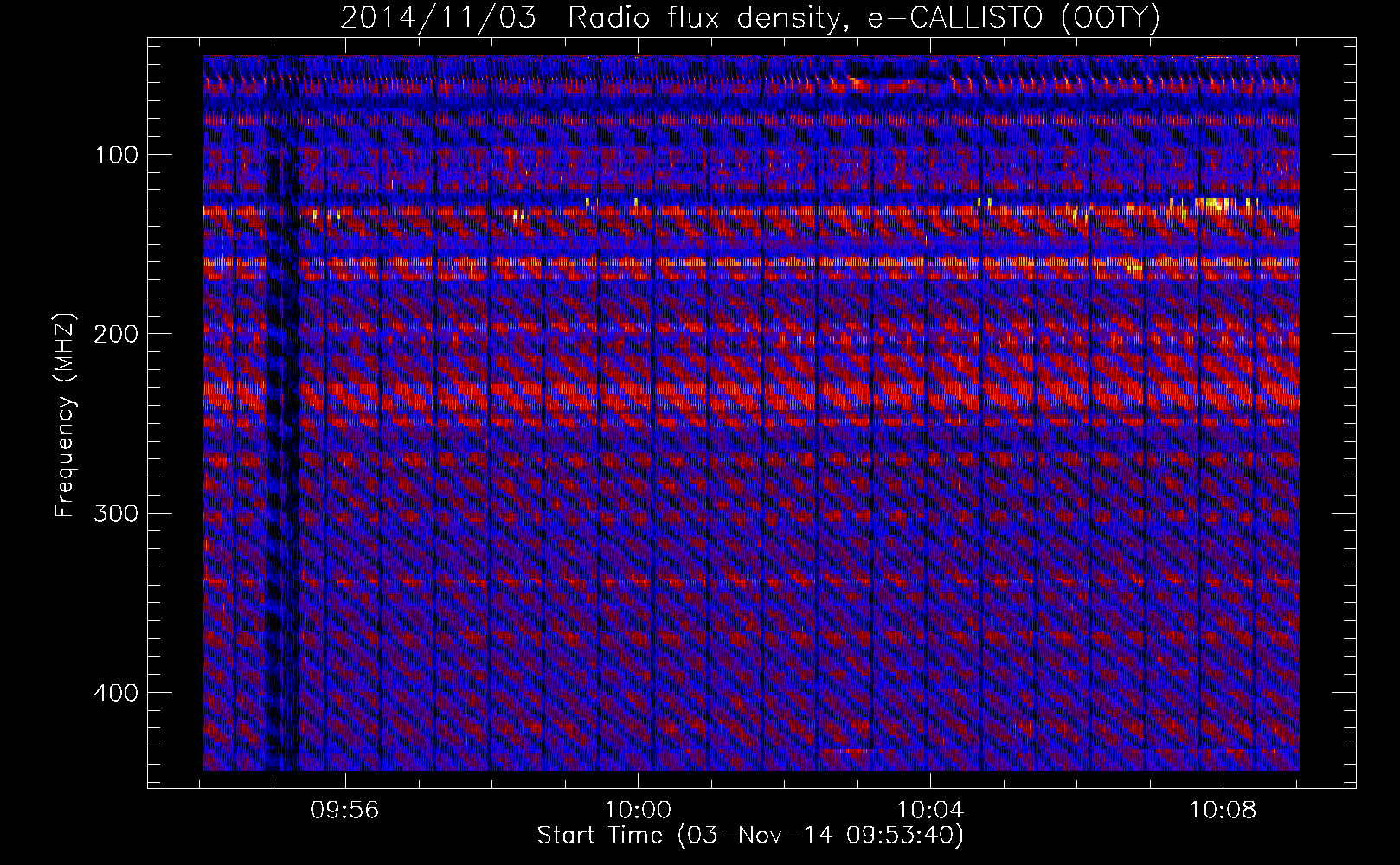Image resolution: width=1400 pixels, height=865 pixels.
Task: Click the 10:00 time tick label
Action: tap(638, 811)
